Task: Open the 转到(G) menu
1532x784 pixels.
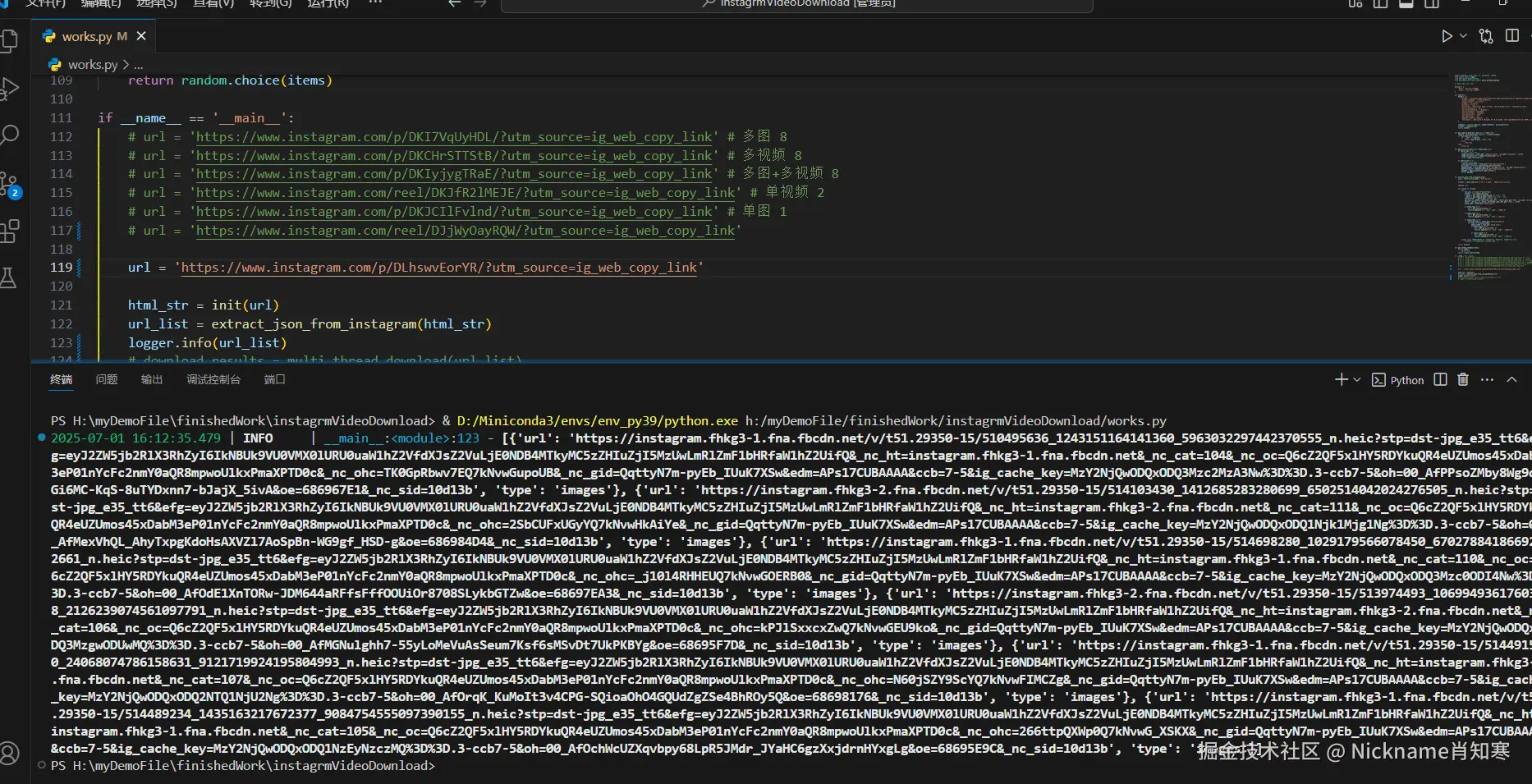Action: pyautogui.click(x=271, y=3)
